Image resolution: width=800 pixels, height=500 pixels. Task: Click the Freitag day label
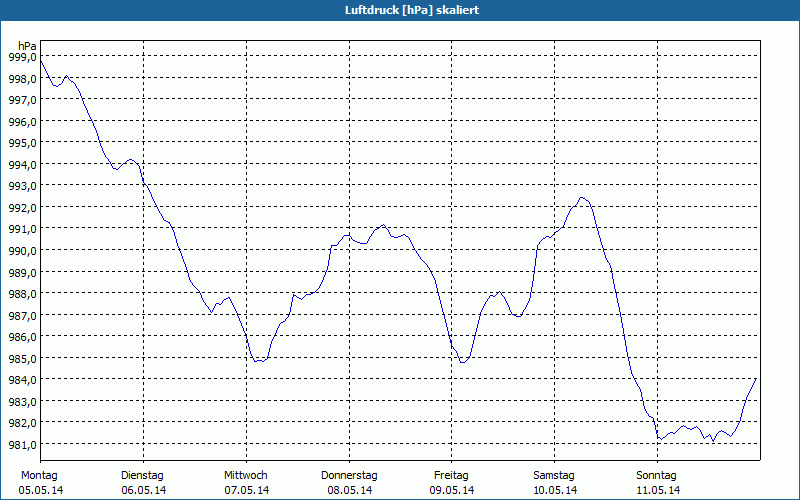tap(452, 476)
